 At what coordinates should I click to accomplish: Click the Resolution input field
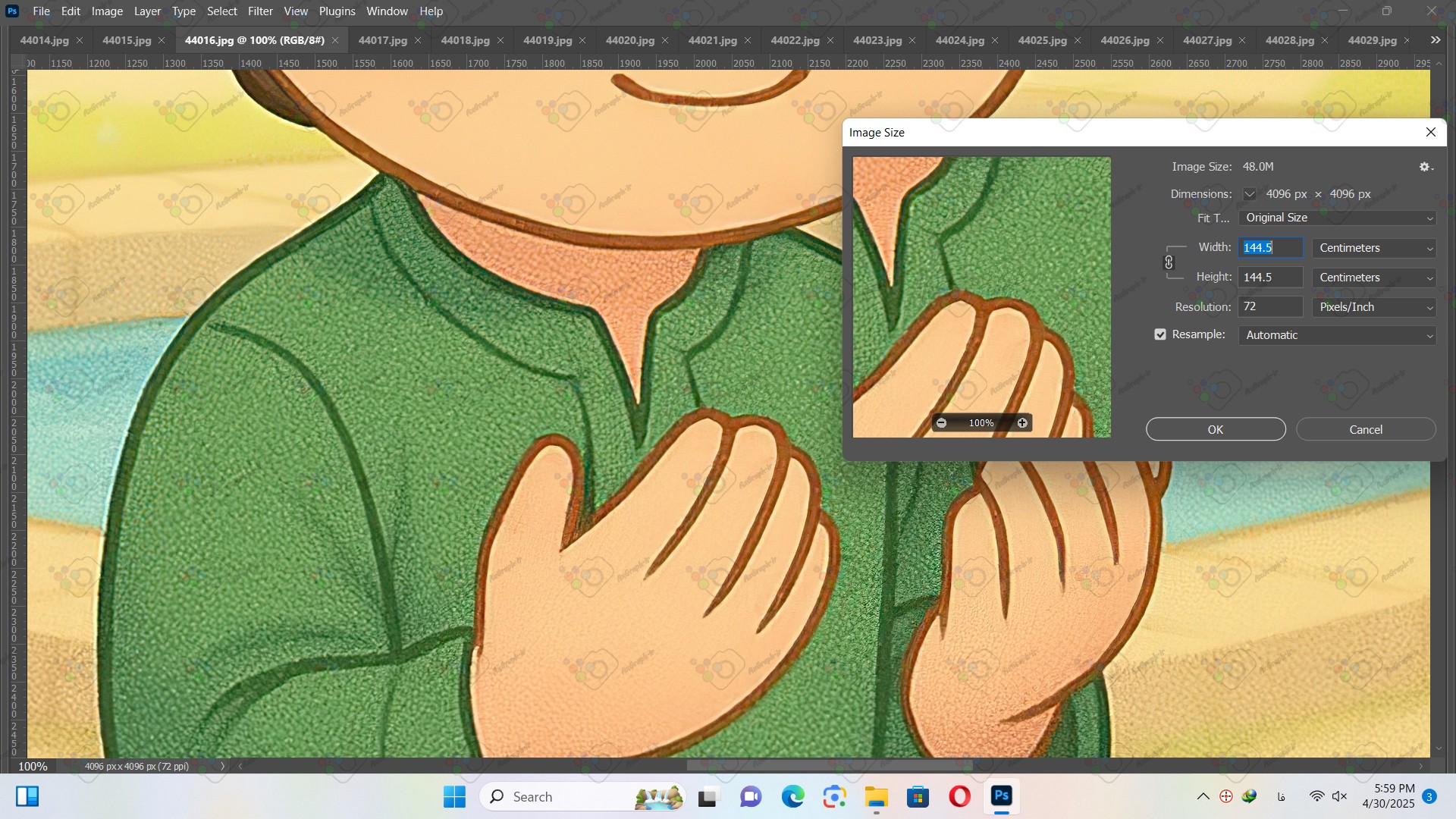pyautogui.click(x=1271, y=307)
